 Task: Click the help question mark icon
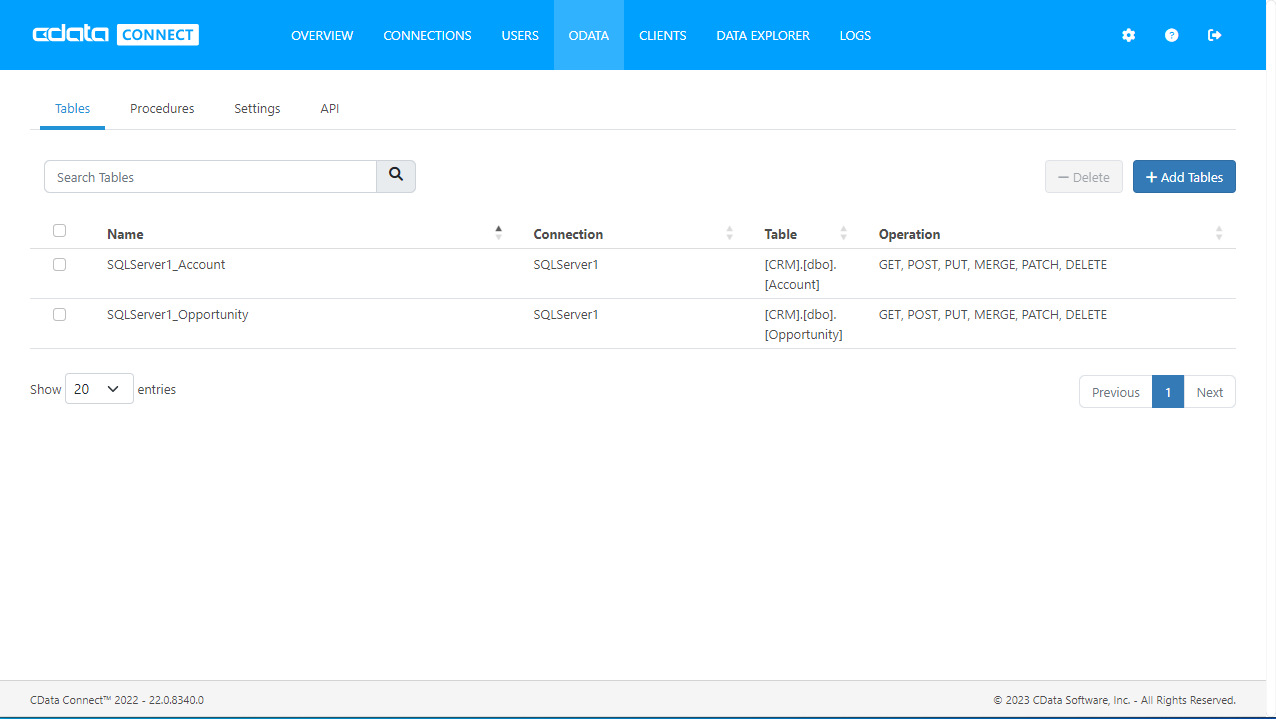tap(1171, 35)
